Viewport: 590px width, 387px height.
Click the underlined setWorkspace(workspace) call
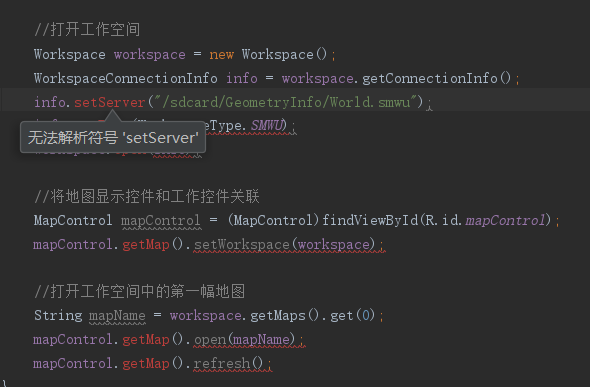284,245
